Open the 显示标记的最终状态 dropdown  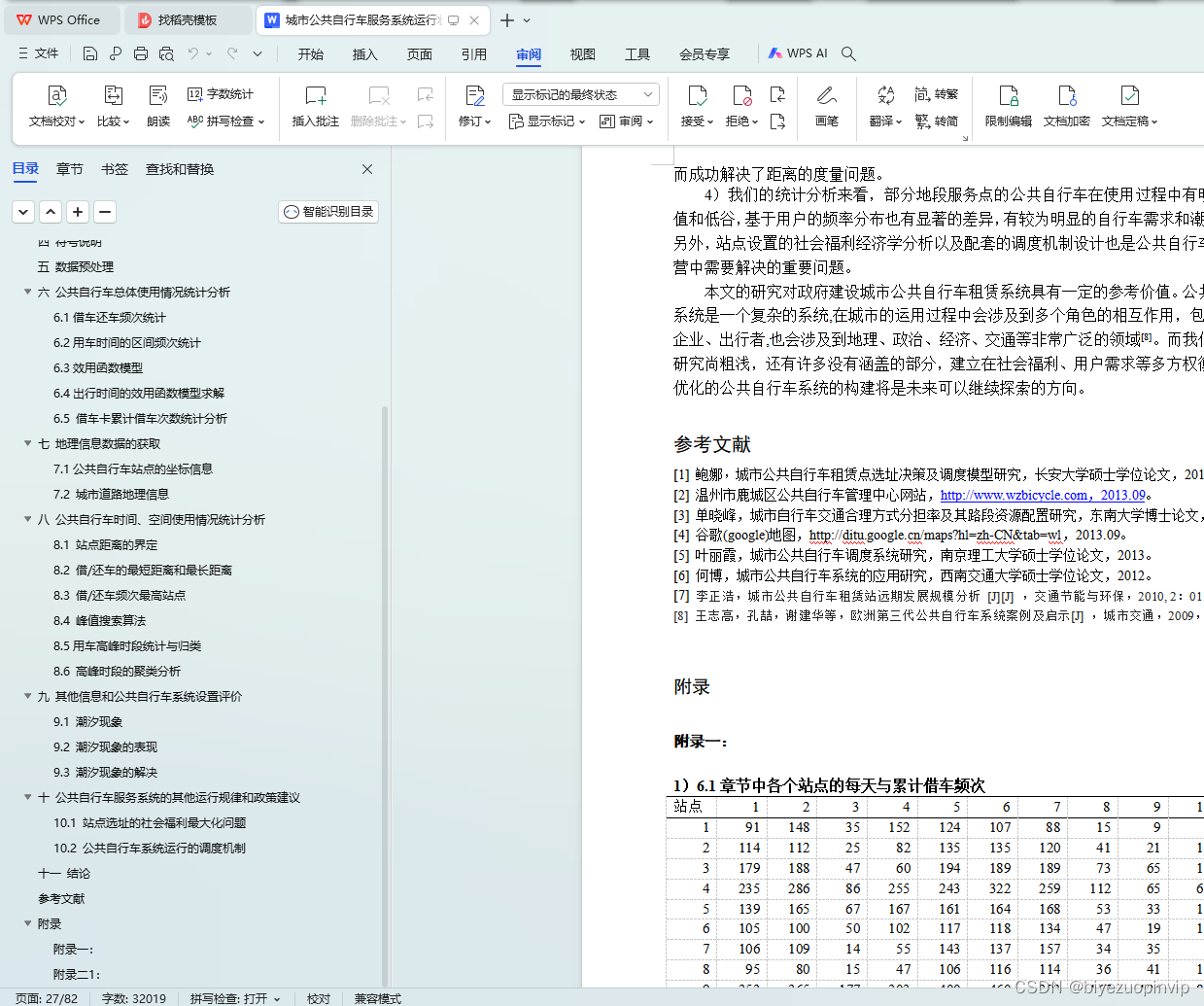tap(581, 94)
